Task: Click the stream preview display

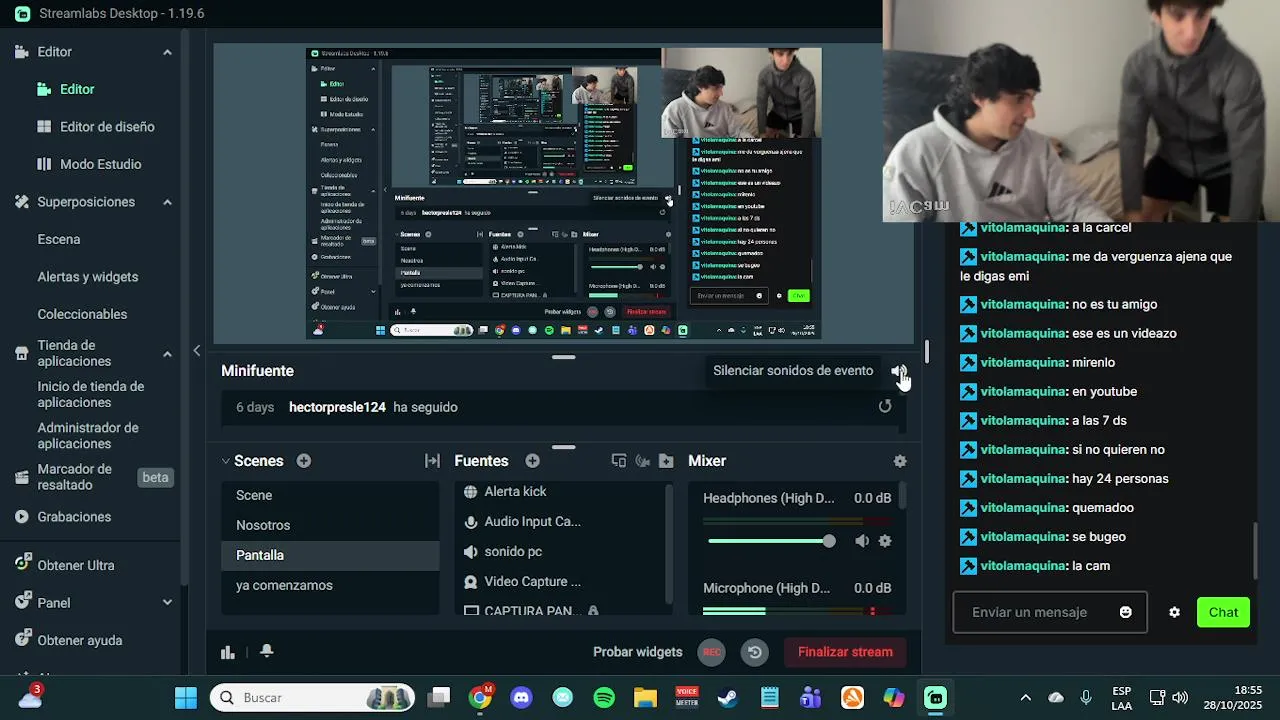Action: tap(563, 195)
